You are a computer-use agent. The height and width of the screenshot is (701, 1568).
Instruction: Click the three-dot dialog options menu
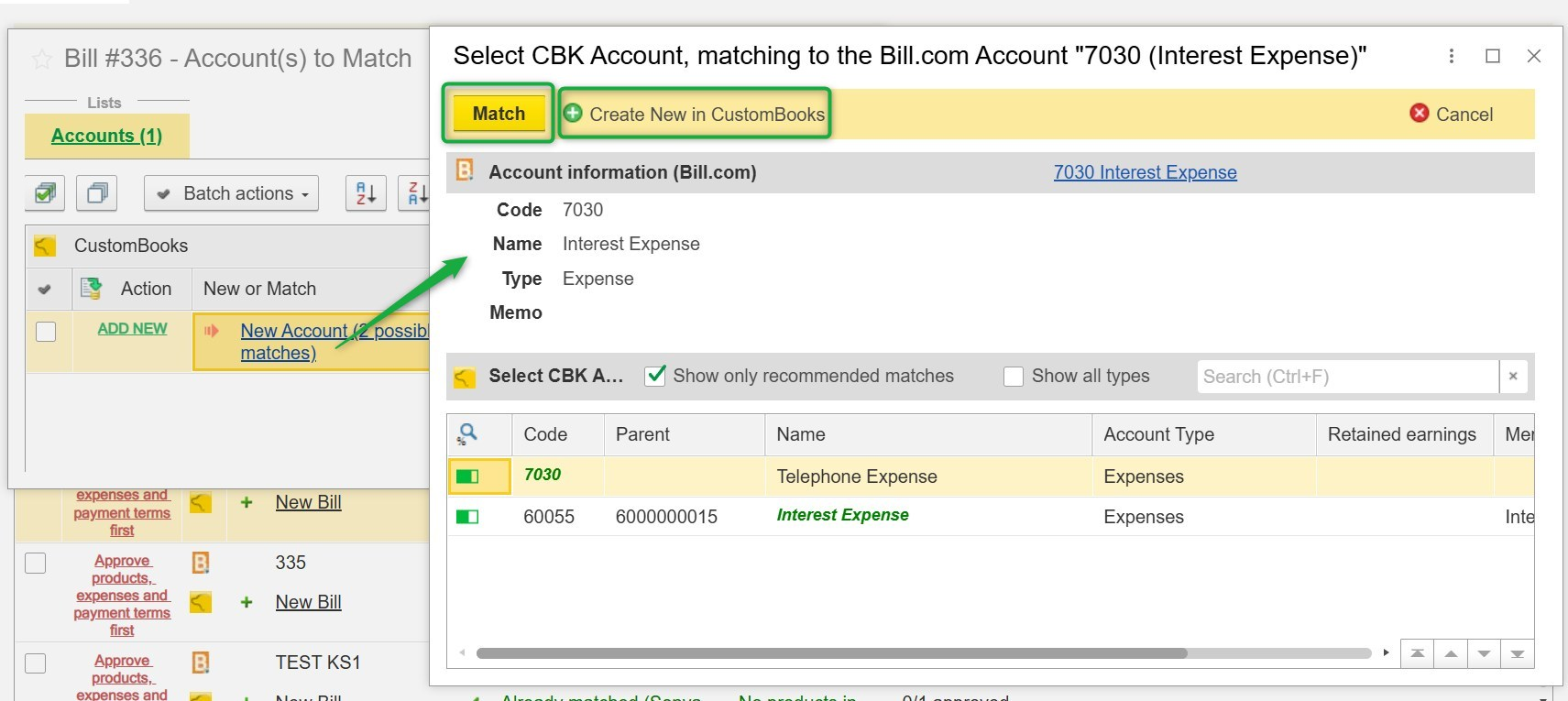(1451, 56)
